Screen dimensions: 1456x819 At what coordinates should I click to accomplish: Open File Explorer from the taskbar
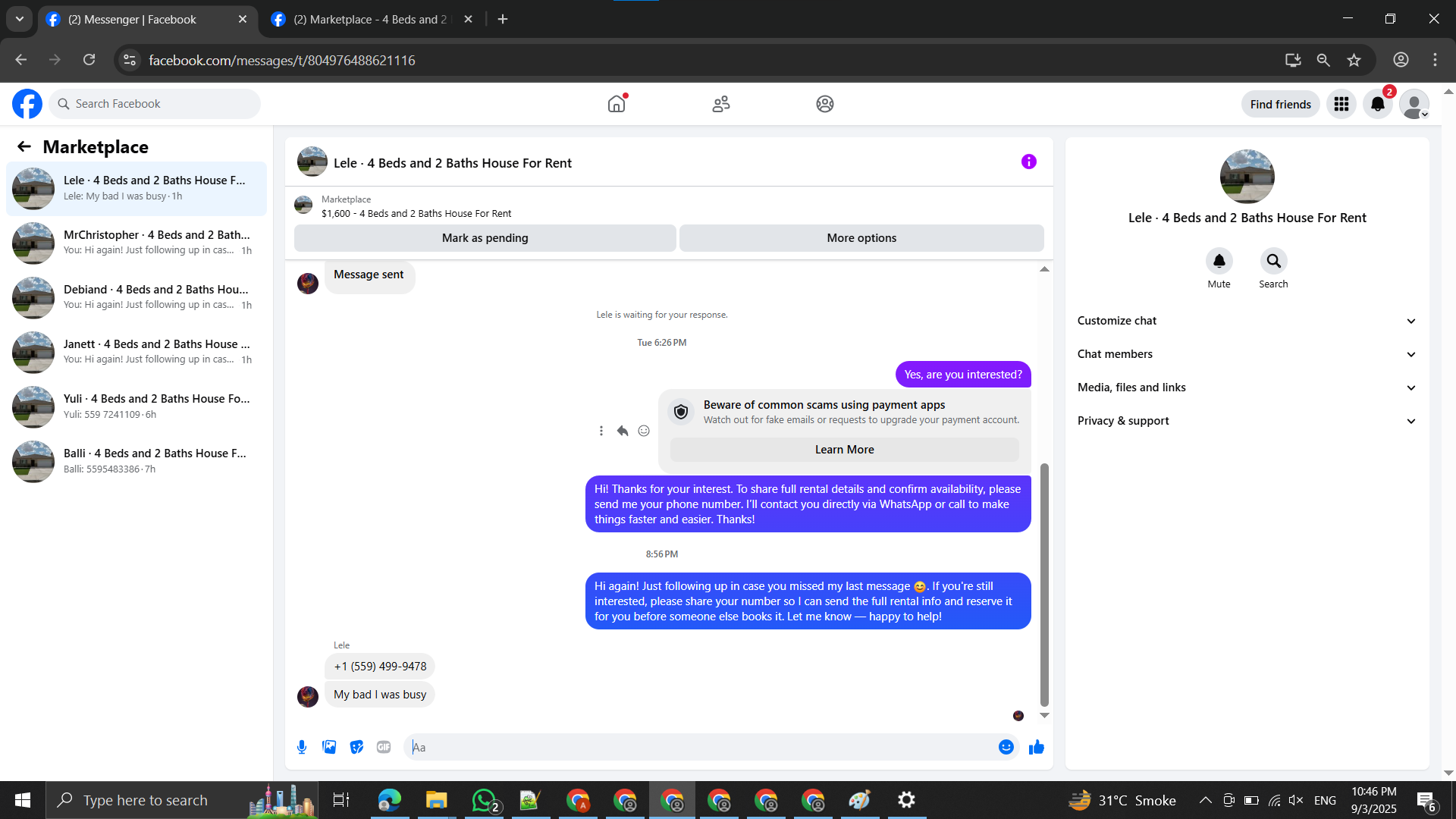437,800
